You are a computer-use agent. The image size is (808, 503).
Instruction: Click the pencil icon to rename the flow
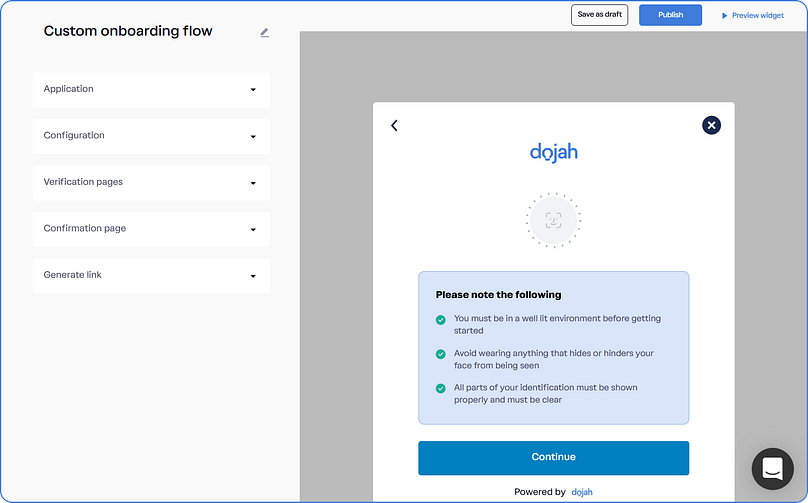pyautogui.click(x=264, y=33)
